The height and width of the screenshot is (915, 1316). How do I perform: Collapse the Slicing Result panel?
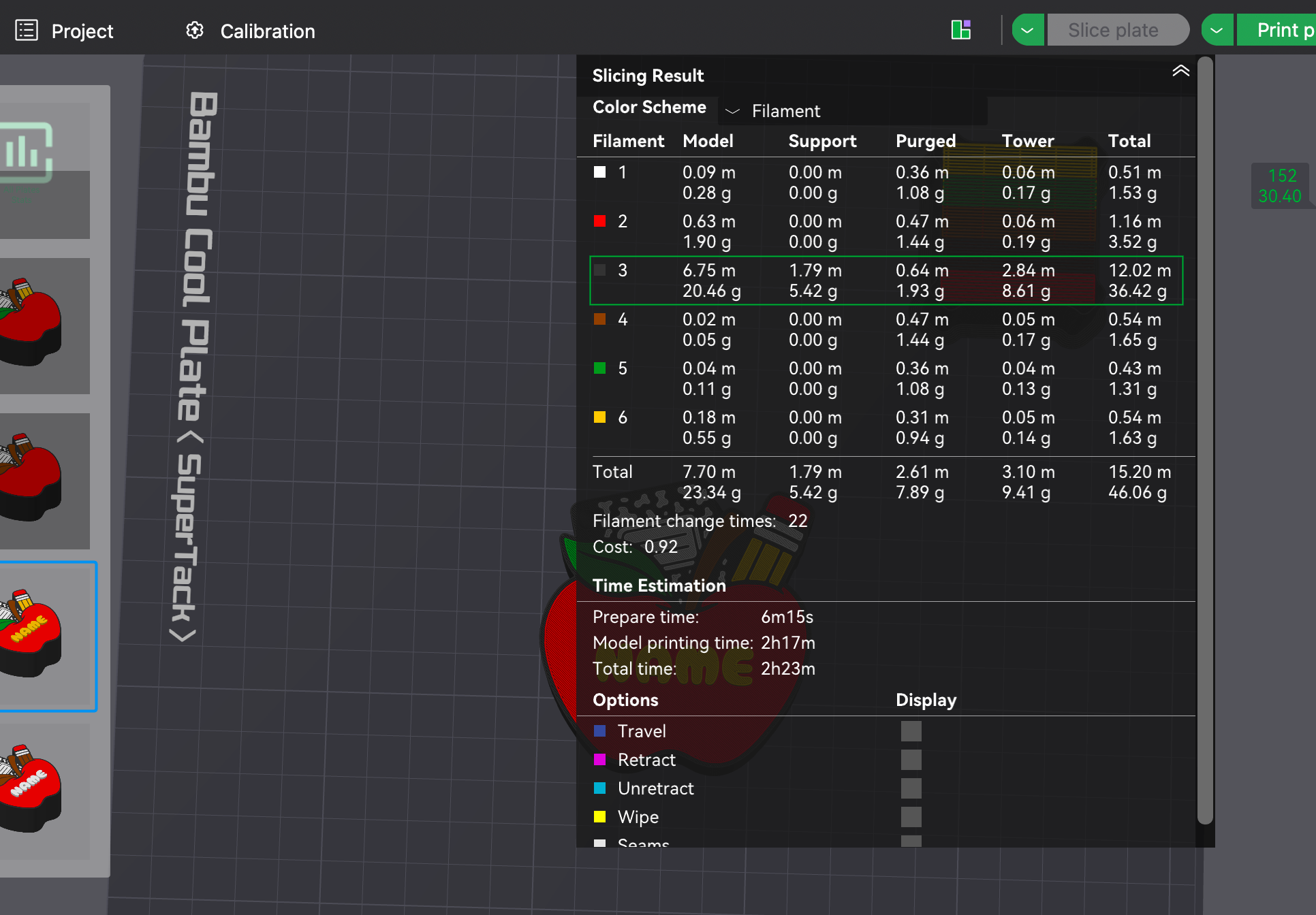1180,71
